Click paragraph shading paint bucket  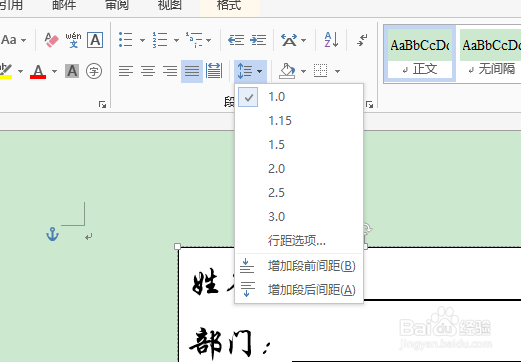[x=287, y=71]
